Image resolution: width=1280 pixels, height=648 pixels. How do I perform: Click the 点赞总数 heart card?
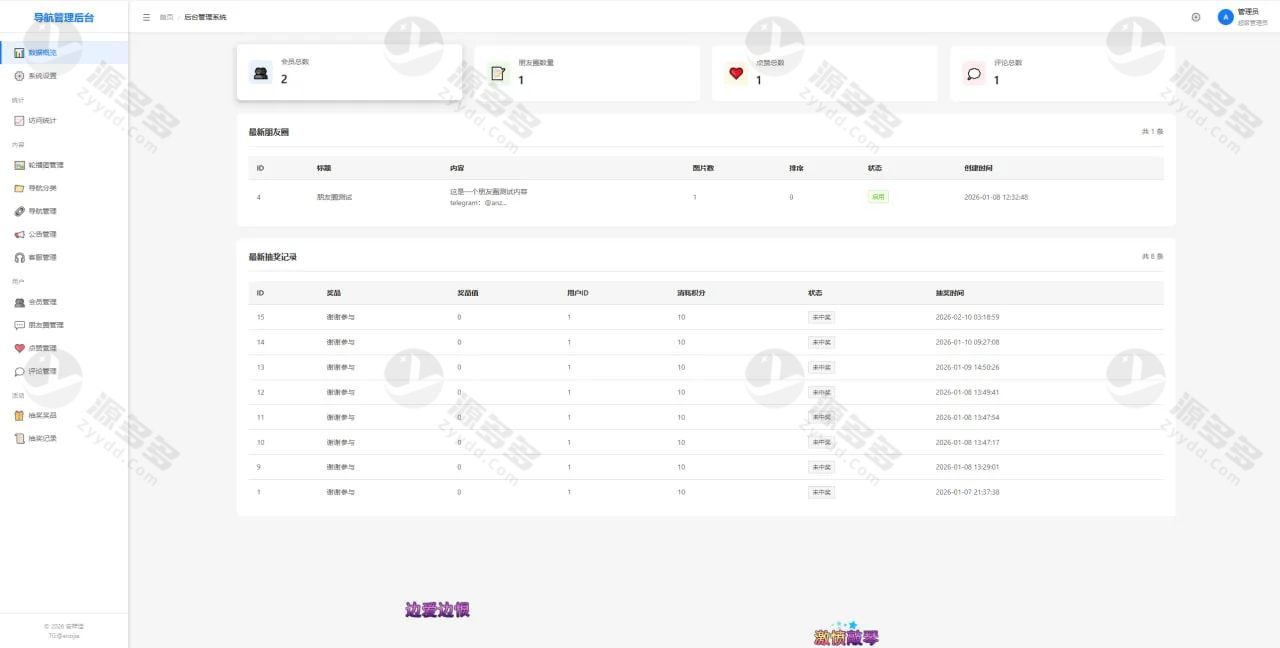click(824, 72)
